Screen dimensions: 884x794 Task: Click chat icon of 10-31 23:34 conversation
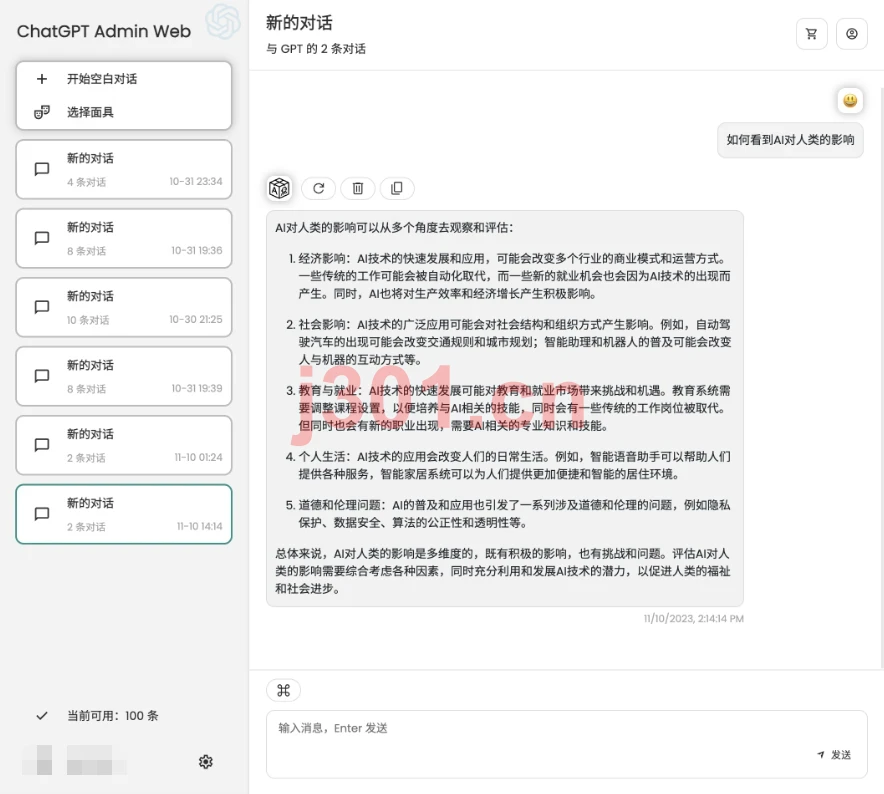click(42, 169)
